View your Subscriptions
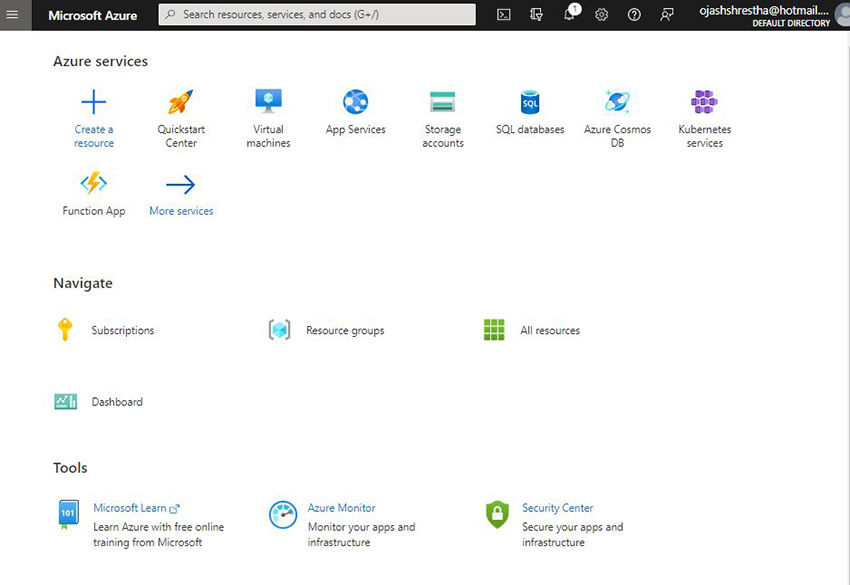The image size is (850, 585). click(x=122, y=330)
